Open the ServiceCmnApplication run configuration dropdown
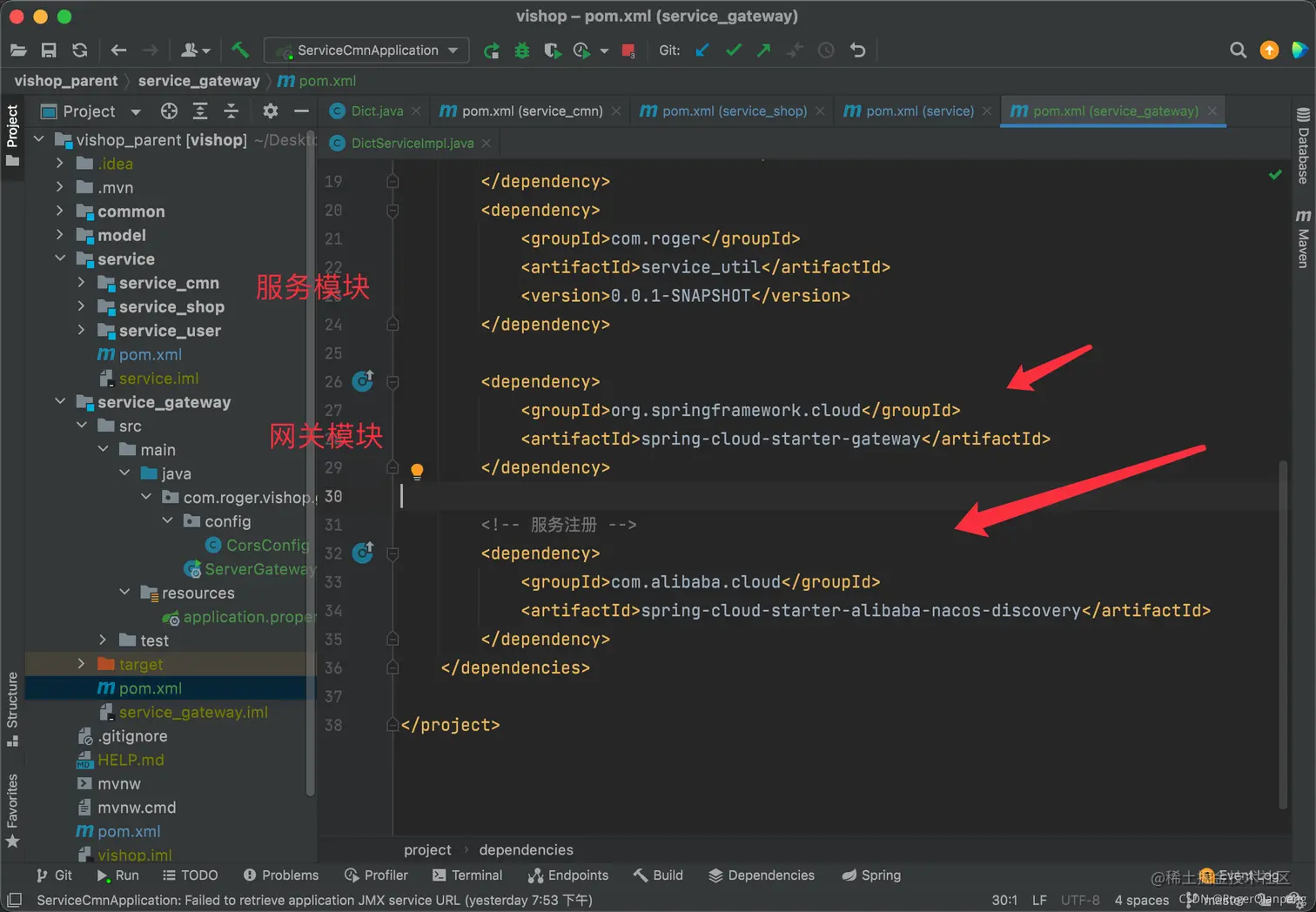Screen dimensions: 1316x912 click(x=366, y=50)
